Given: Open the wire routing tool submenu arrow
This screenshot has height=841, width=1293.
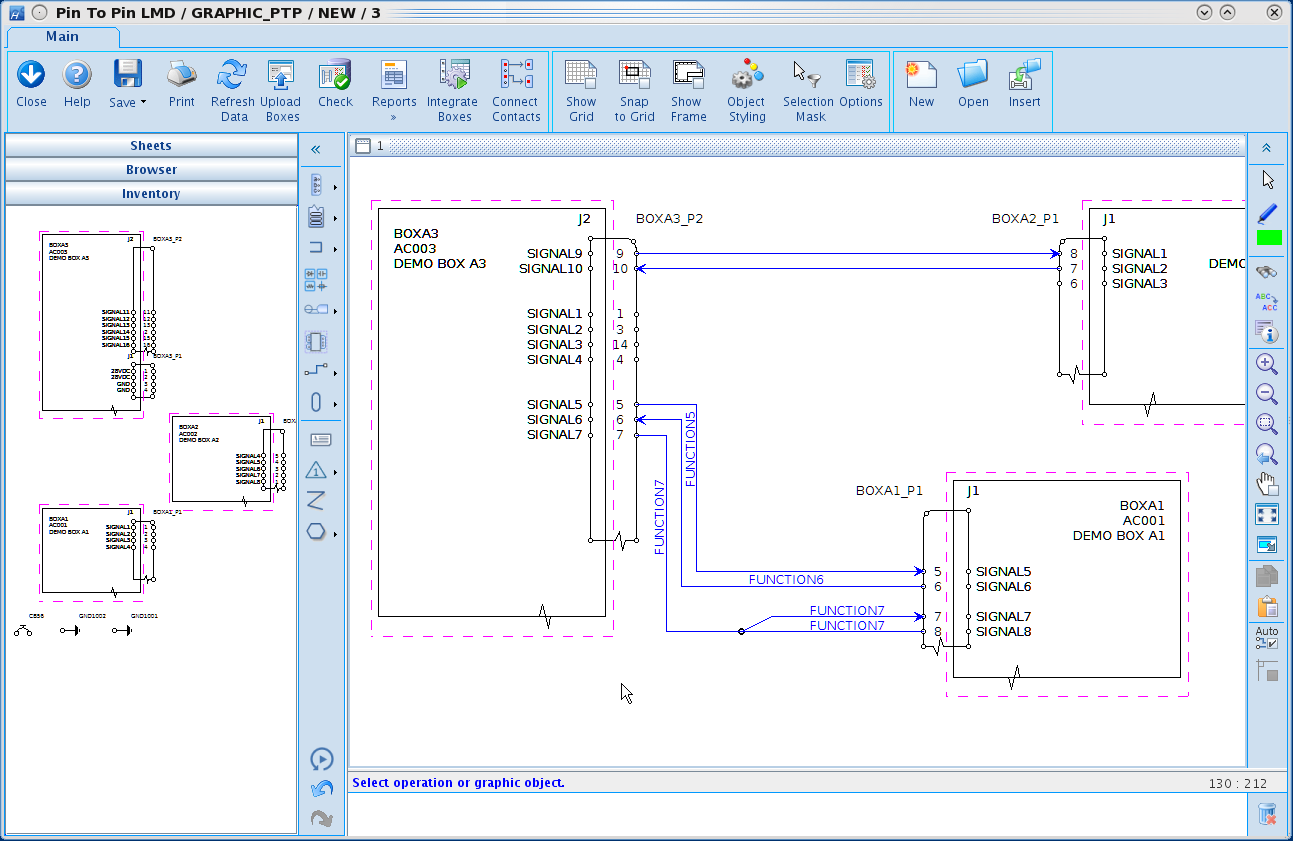Looking at the screenshot, I should click(335, 373).
